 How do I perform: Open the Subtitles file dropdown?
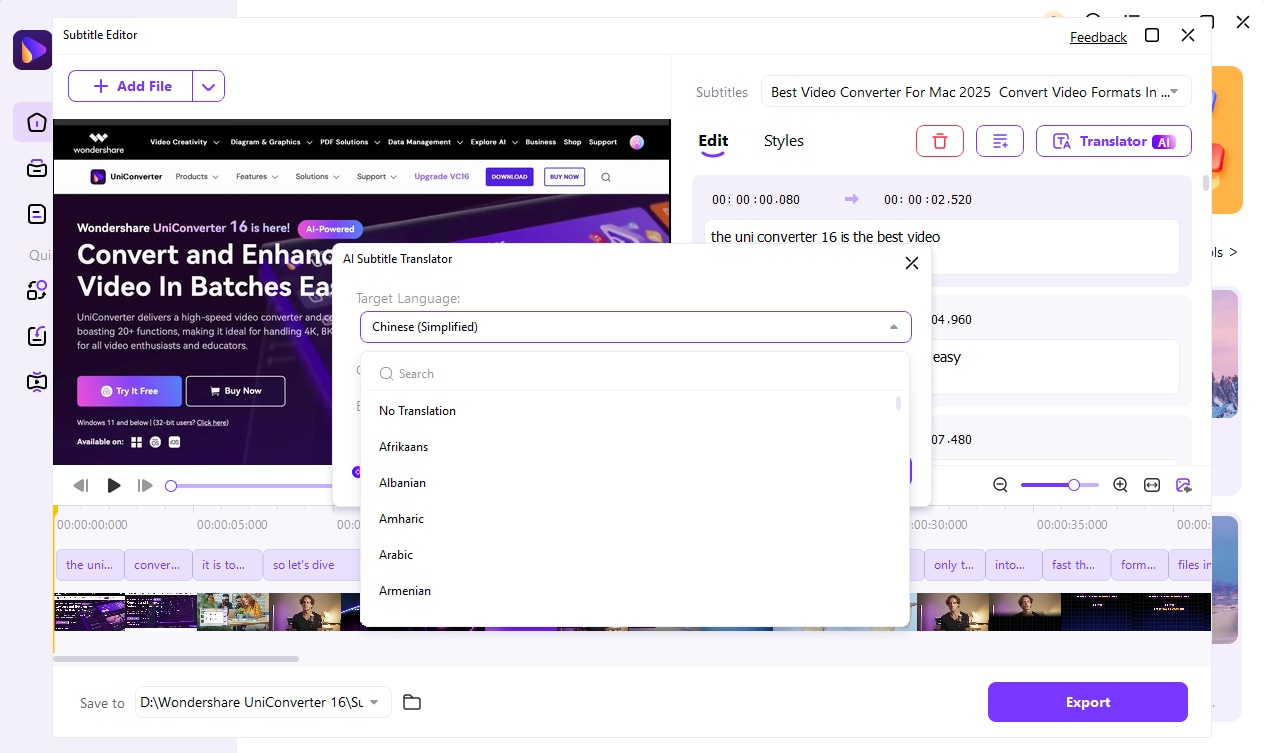[x=976, y=92]
